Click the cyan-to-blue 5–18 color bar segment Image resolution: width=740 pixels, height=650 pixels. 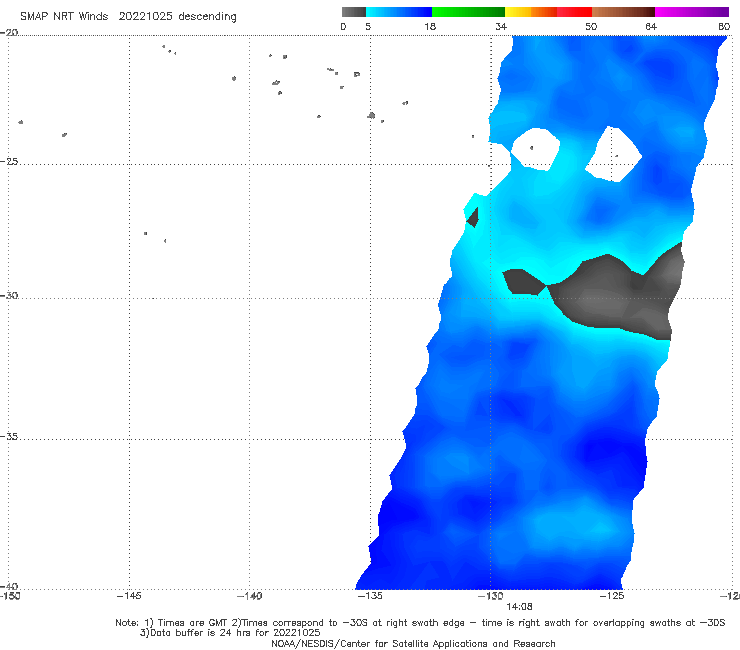399,12
